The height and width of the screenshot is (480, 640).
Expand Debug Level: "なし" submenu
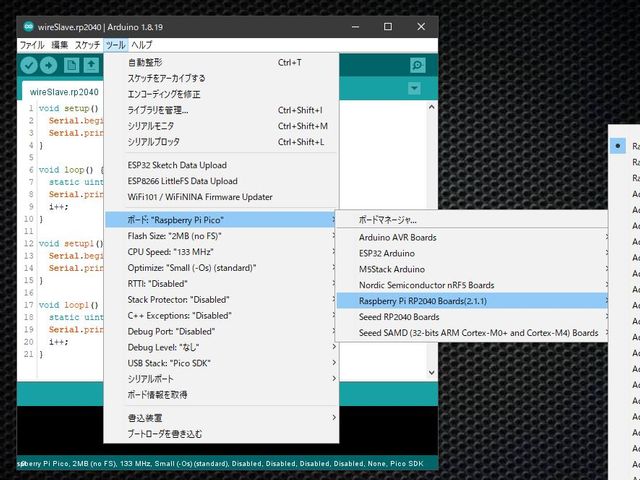coord(221,347)
